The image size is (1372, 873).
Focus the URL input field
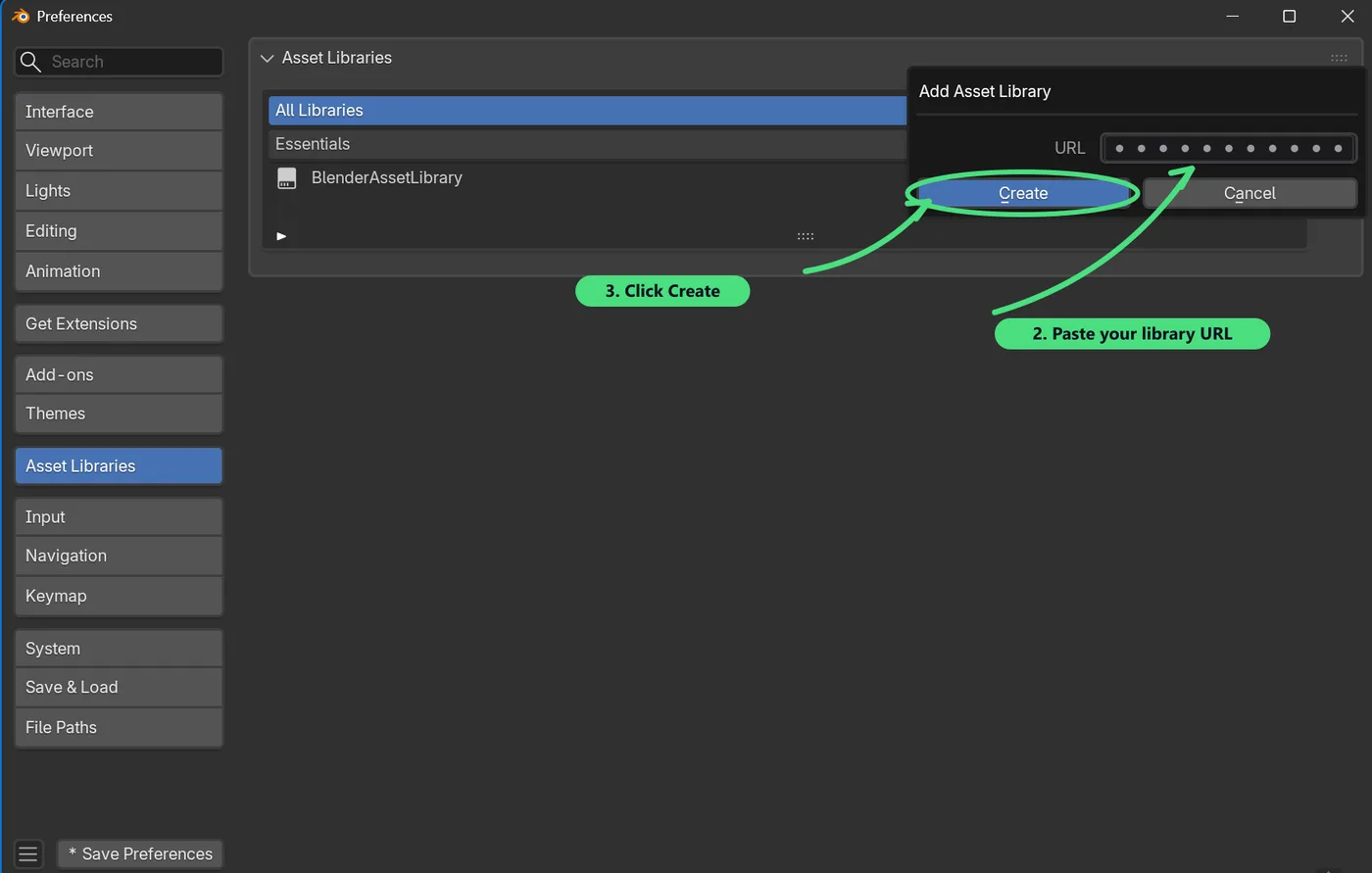(1229, 148)
